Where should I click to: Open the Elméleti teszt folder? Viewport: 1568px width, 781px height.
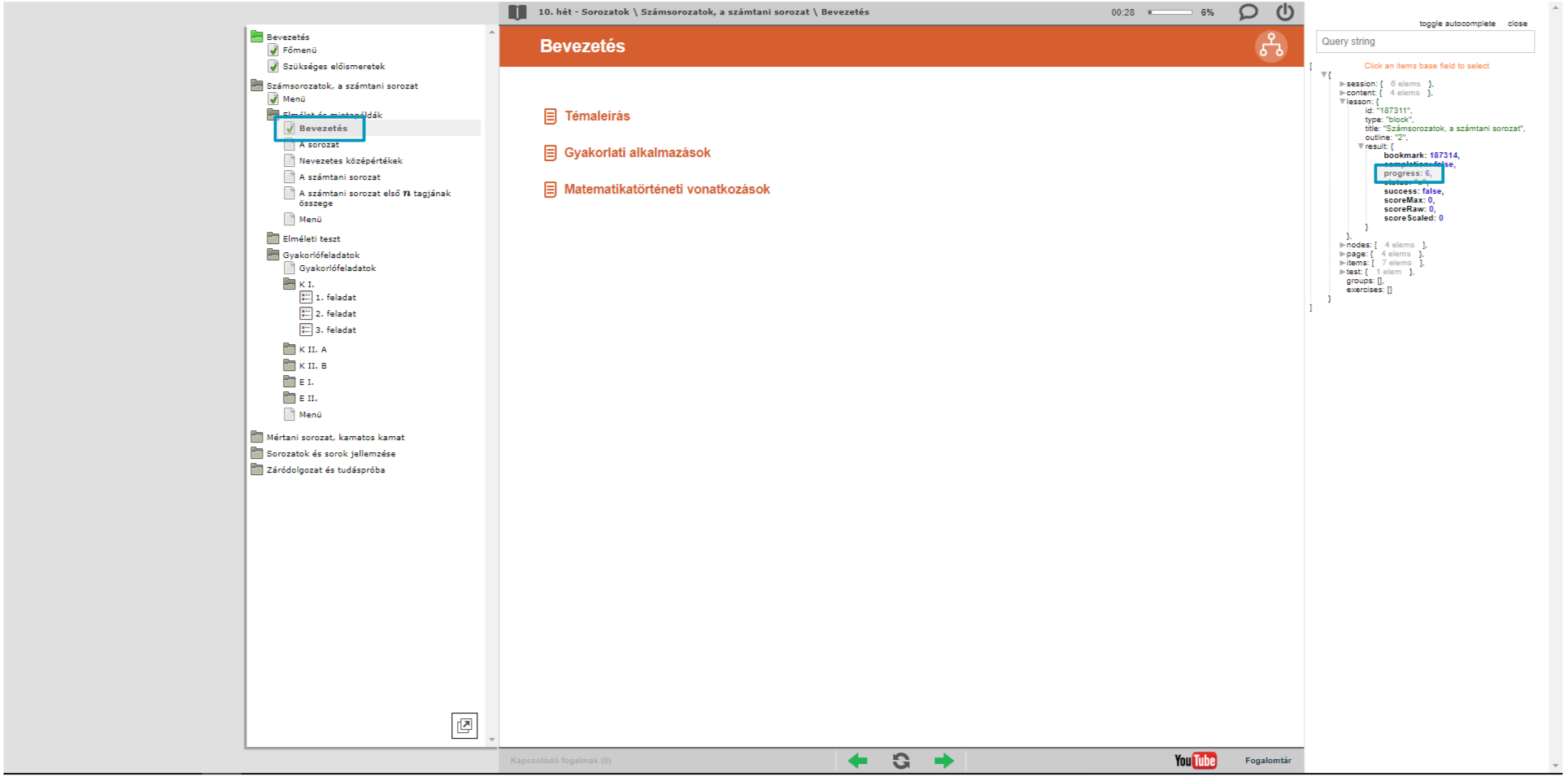pyautogui.click(x=311, y=239)
